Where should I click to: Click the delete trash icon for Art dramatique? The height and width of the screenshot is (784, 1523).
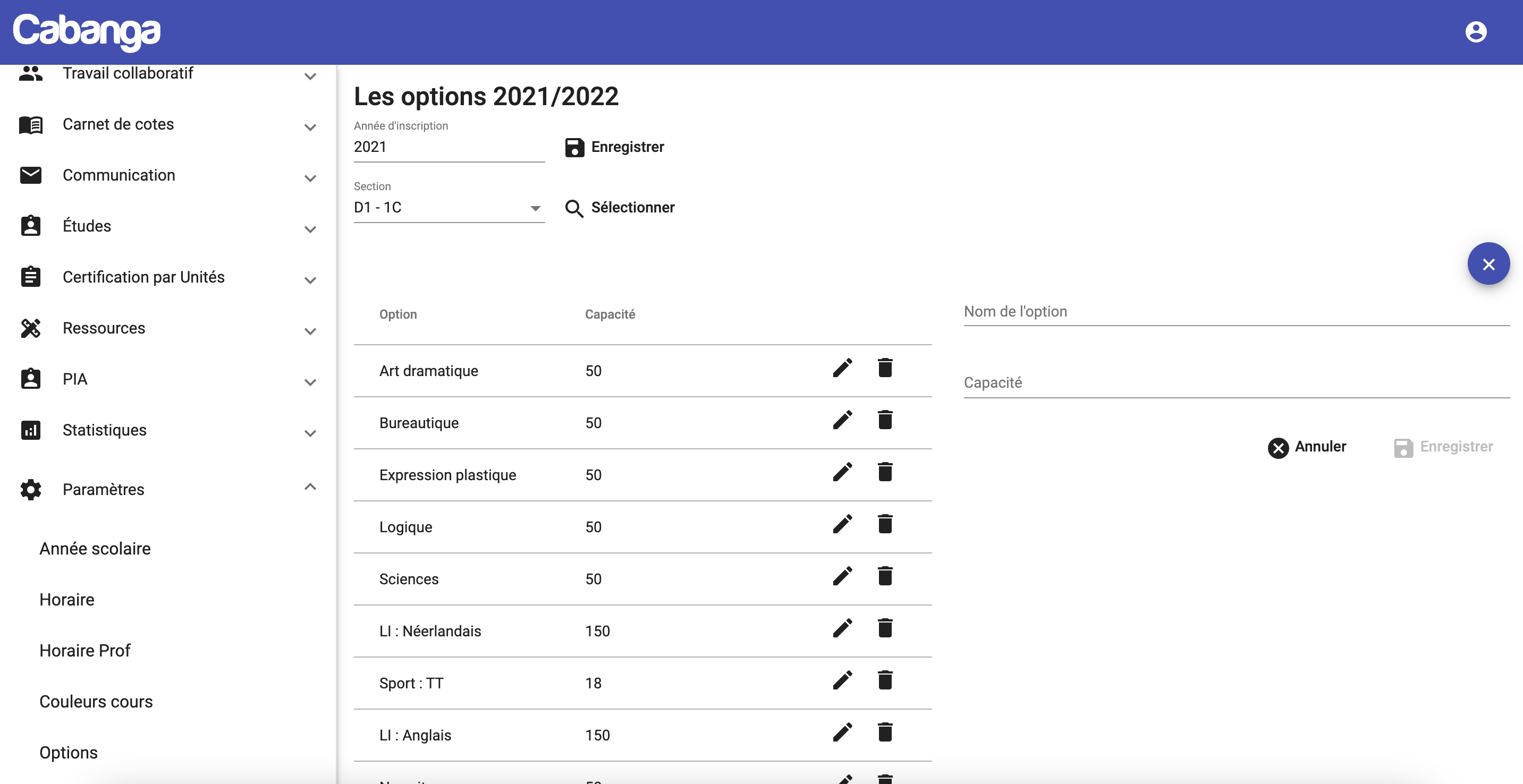(884, 368)
